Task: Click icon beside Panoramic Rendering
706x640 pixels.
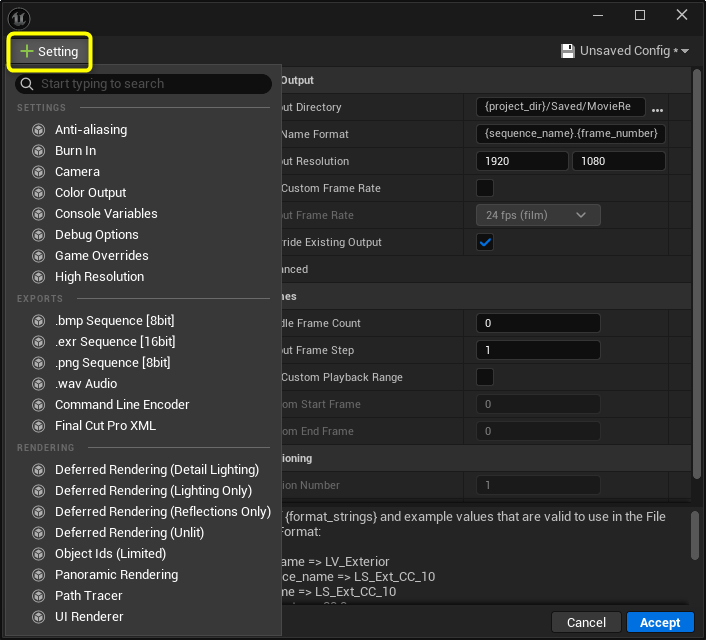Action: click(x=39, y=575)
